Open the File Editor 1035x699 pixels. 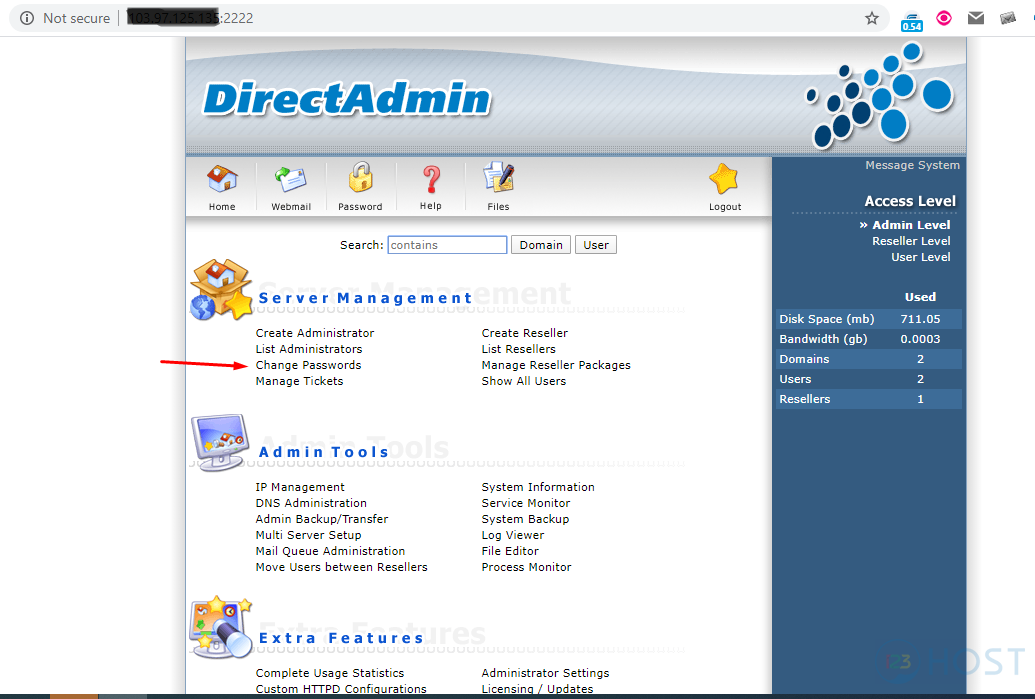[x=510, y=551]
